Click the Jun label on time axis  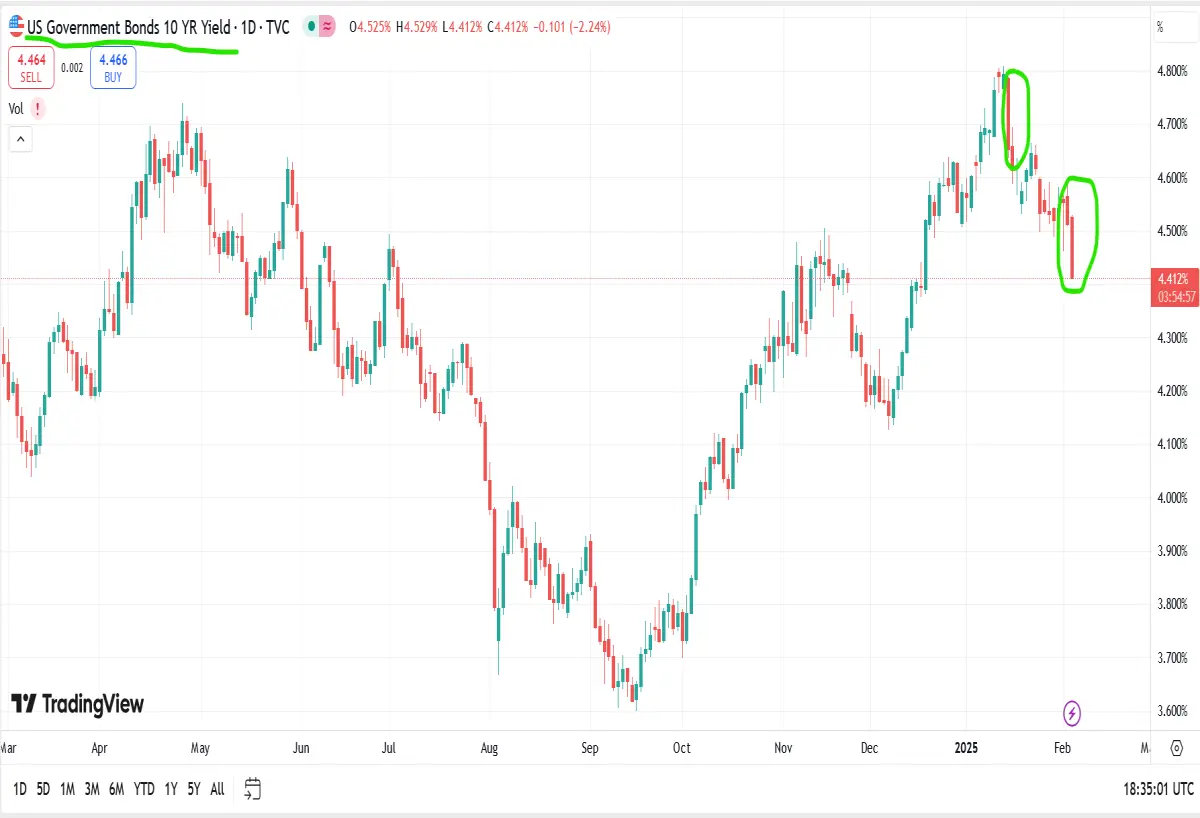[301, 748]
